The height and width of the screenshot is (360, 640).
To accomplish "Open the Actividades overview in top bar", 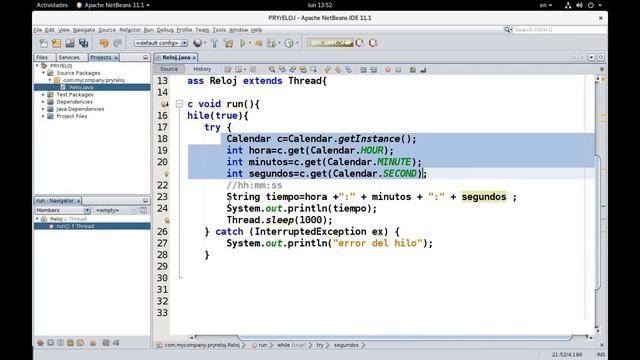I will [52, 5].
